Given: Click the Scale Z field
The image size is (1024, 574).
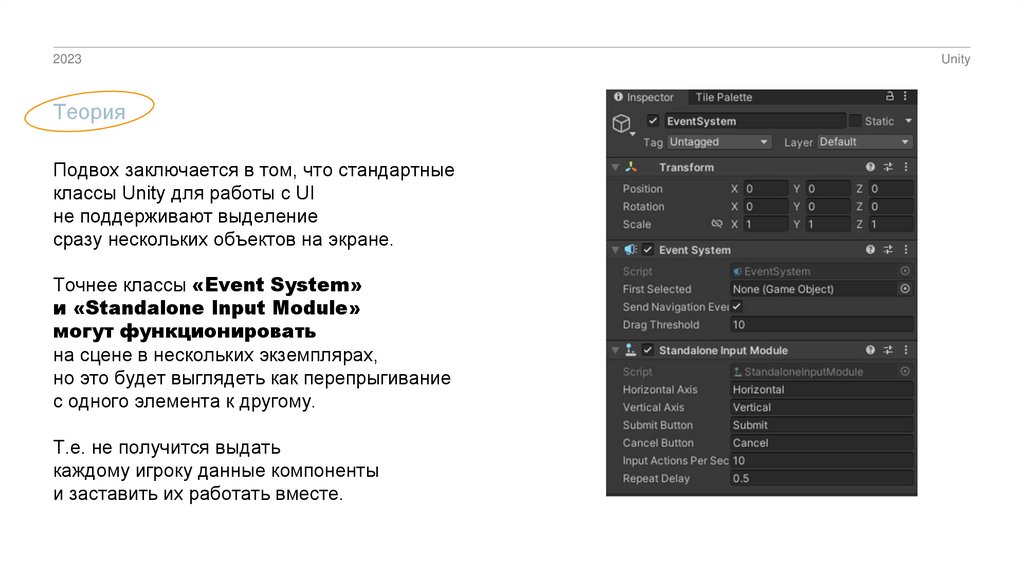Looking at the screenshot, I should [890, 224].
